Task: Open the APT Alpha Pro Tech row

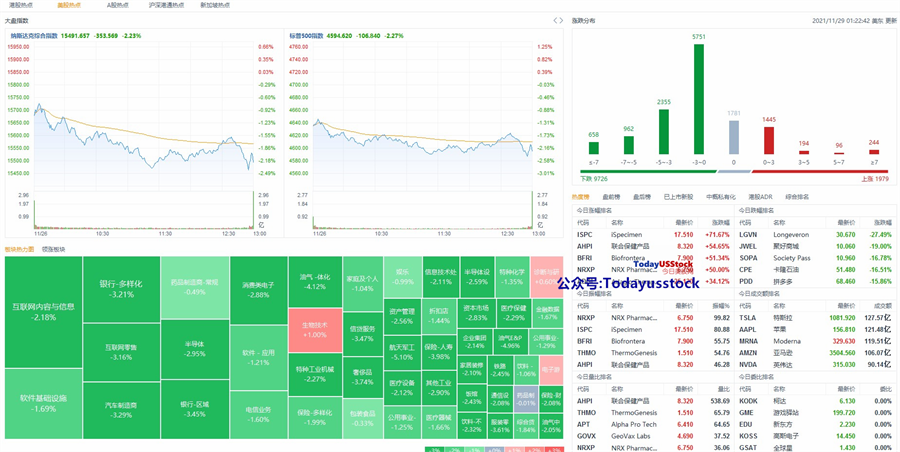Action: point(653,424)
